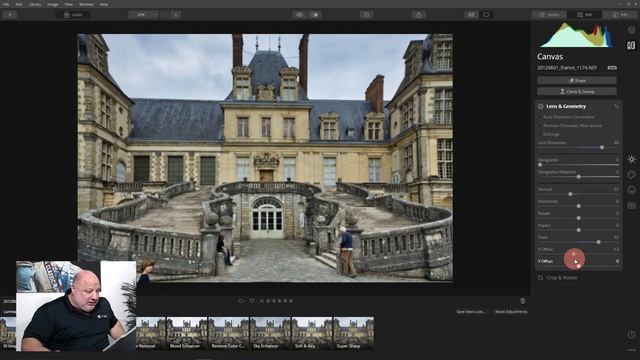Adjust the Devignette Midpoint slider
Viewport: 640px width, 360px height.
[x=578, y=177]
